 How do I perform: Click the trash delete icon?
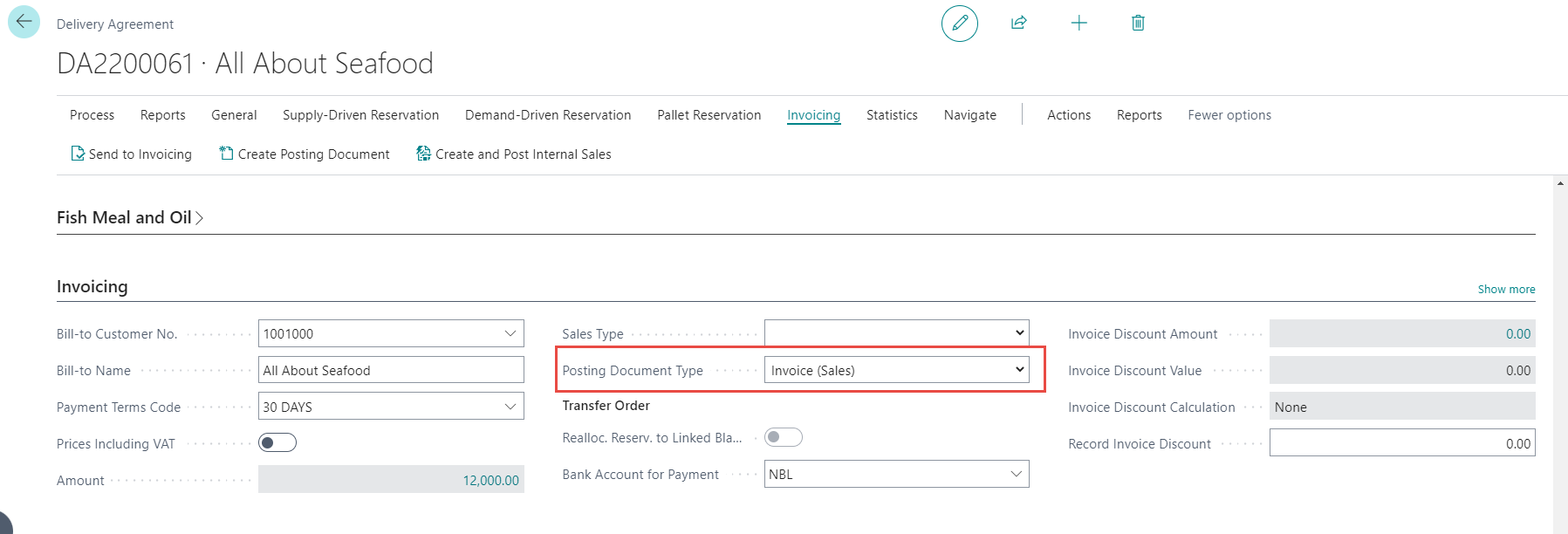pyautogui.click(x=1138, y=24)
